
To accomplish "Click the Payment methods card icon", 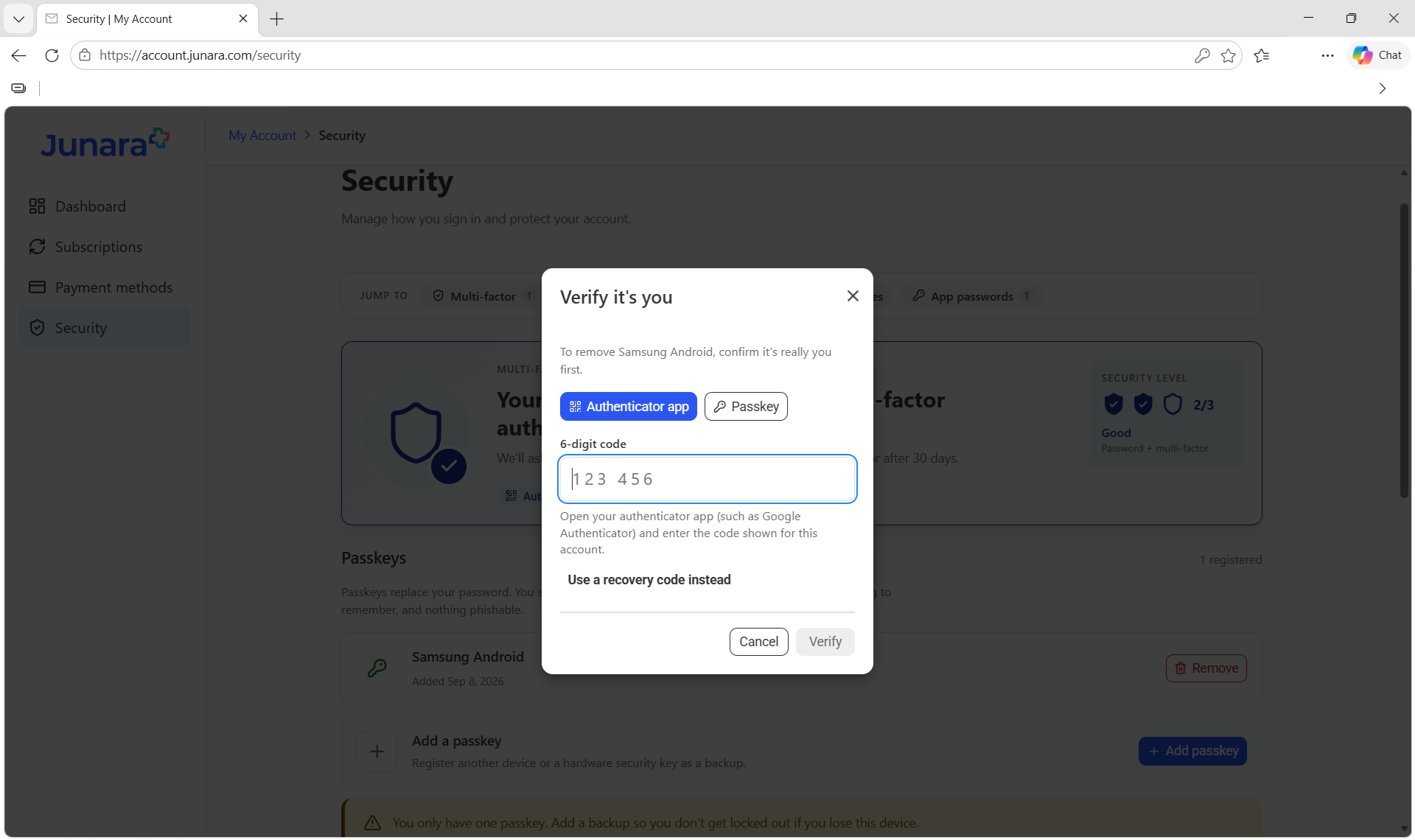I will click(x=37, y=287).
